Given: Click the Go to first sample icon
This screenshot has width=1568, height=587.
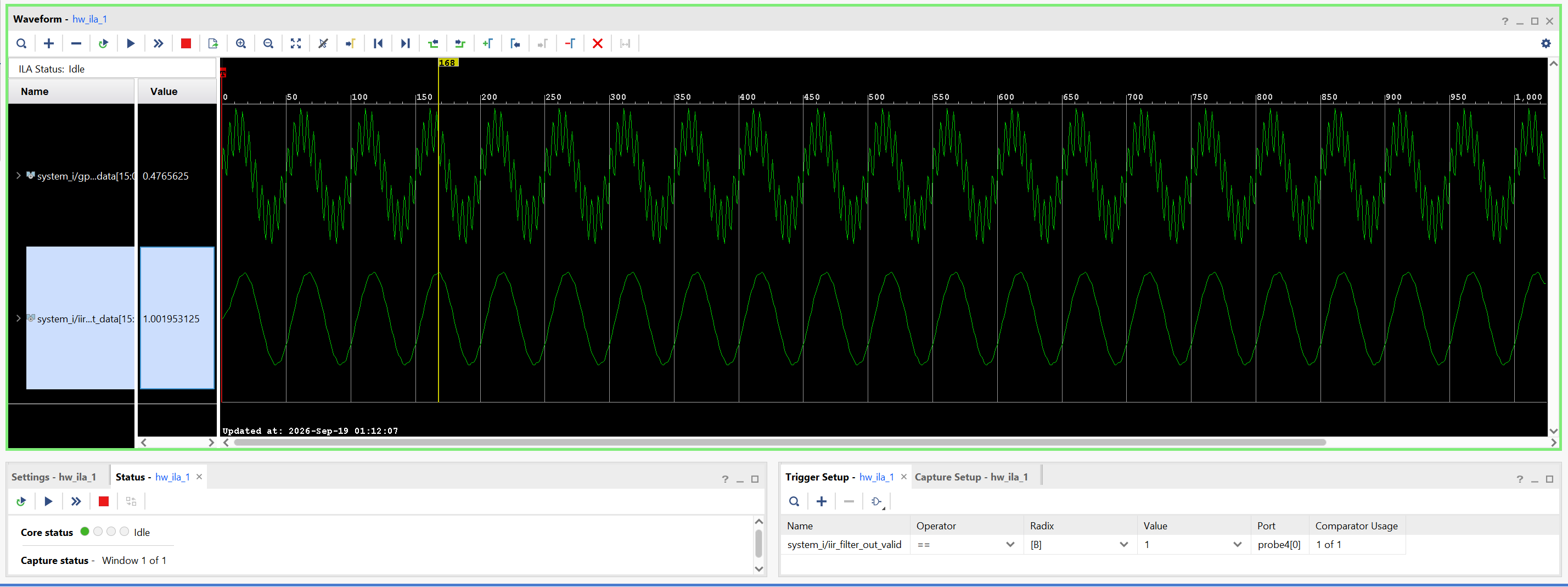Looking at the screenshot, I should tap(378, 43).
